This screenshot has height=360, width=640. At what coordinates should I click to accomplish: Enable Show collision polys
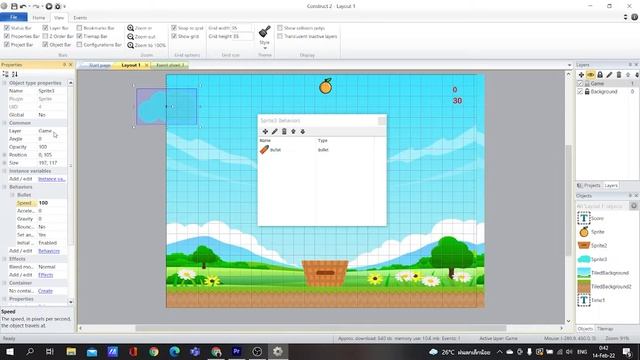pyautogui.click(x=280, y=28)
